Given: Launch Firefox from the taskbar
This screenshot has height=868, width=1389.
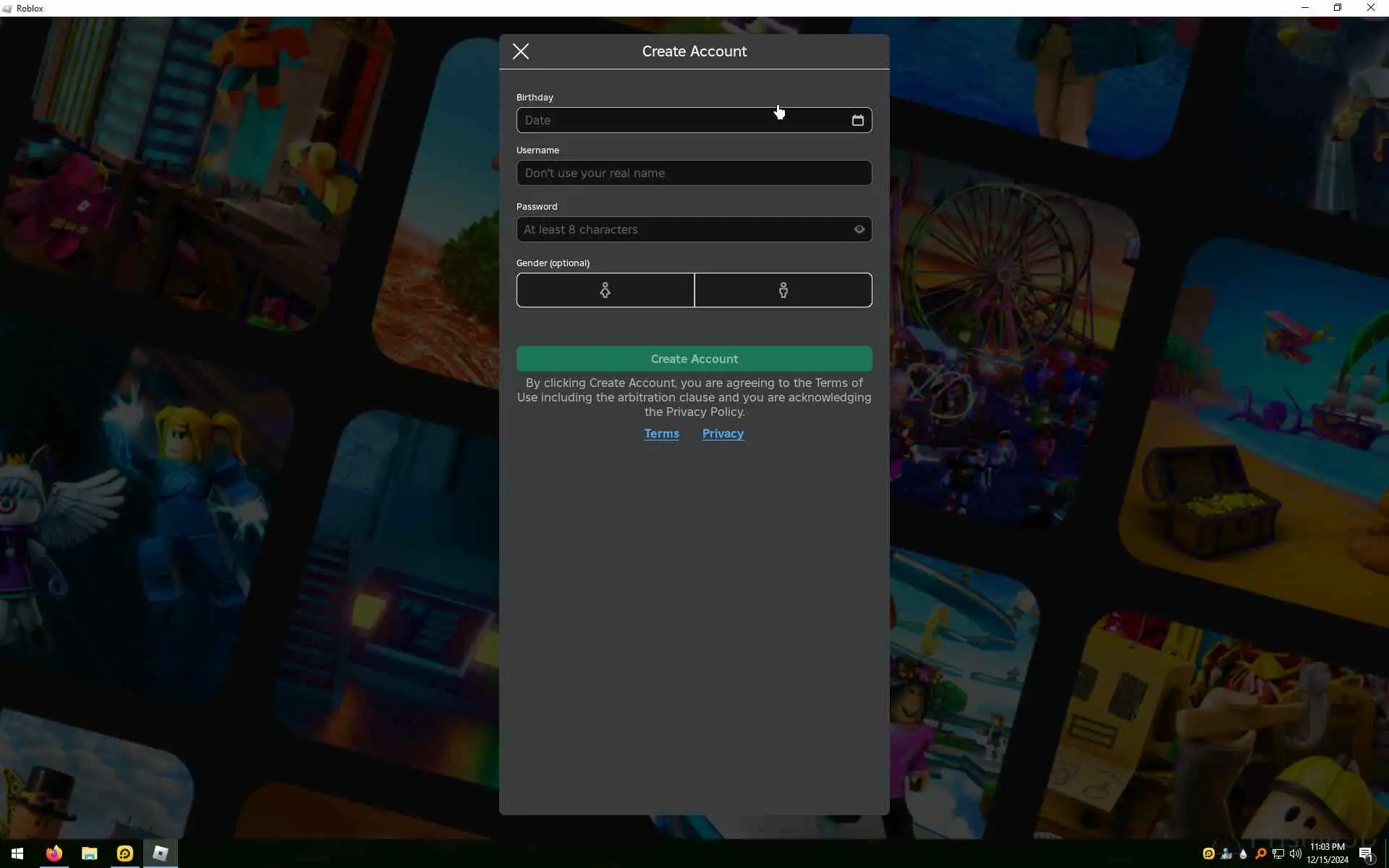Looking at the screenshot, I should point(54,854).
